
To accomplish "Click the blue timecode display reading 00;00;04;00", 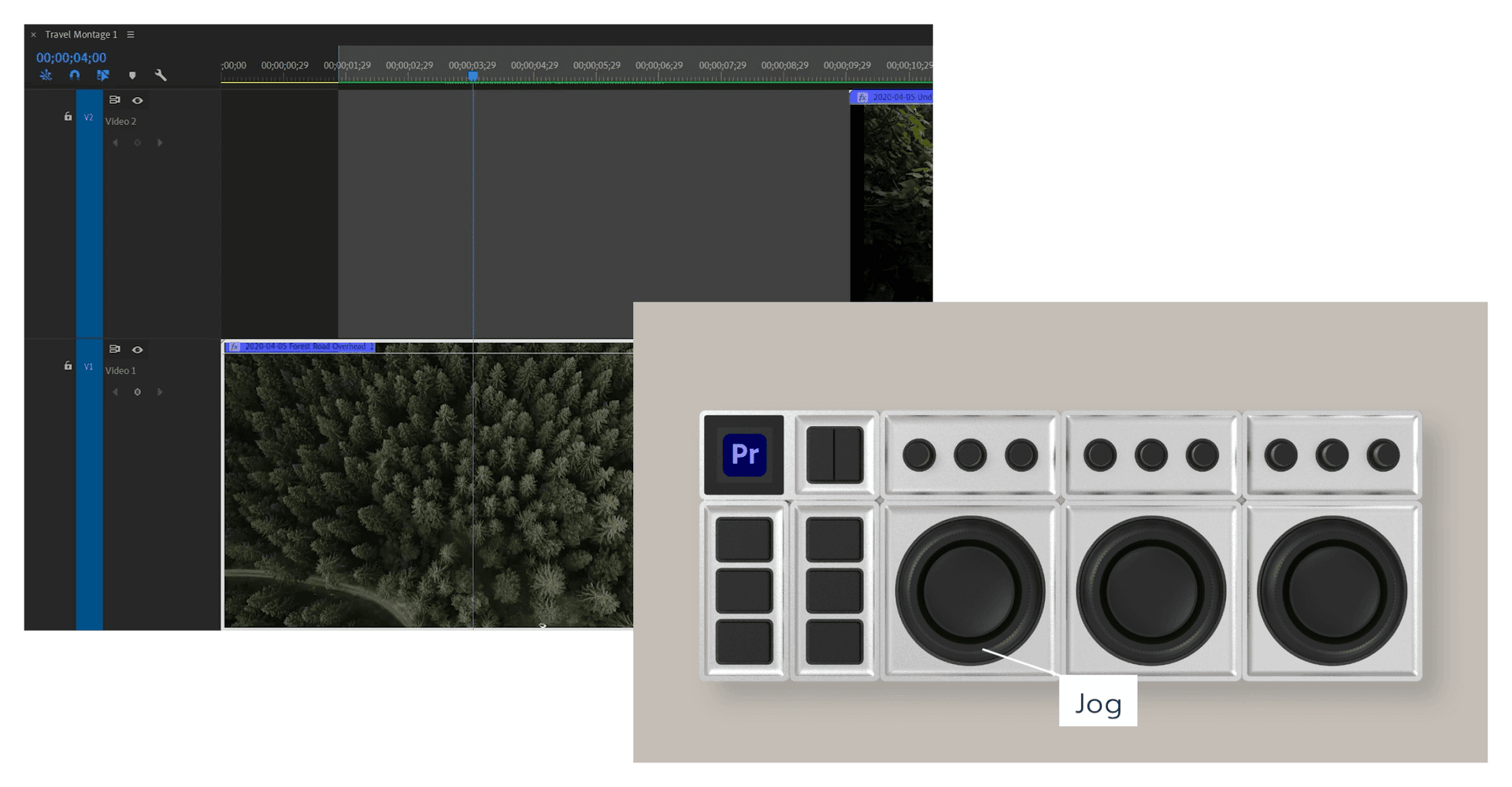I will click(71, 57).
